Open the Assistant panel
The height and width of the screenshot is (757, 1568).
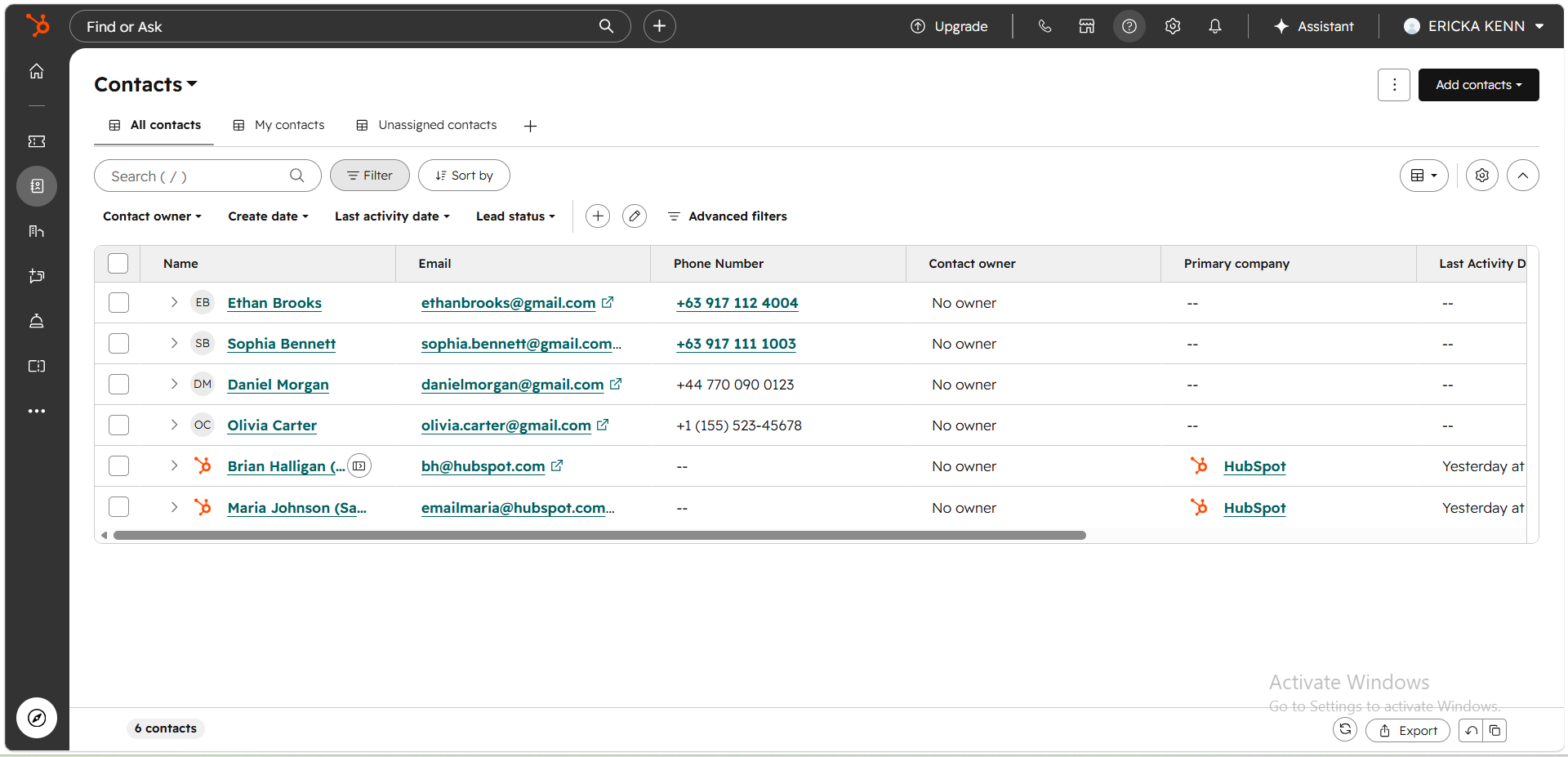click(x=1313, y=26)
